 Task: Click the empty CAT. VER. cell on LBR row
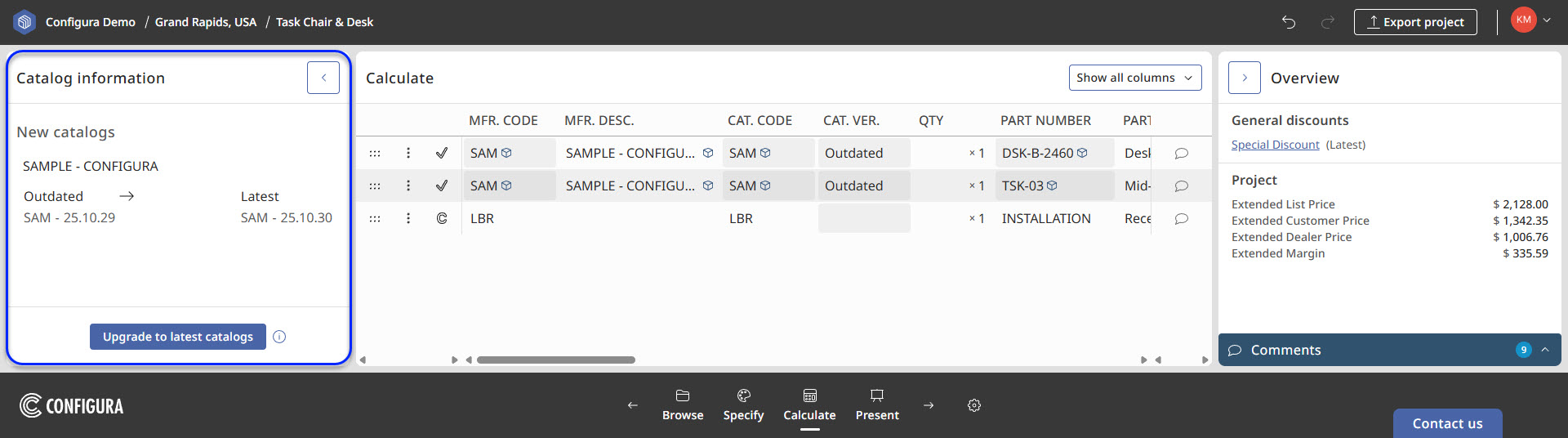(864, 218)
